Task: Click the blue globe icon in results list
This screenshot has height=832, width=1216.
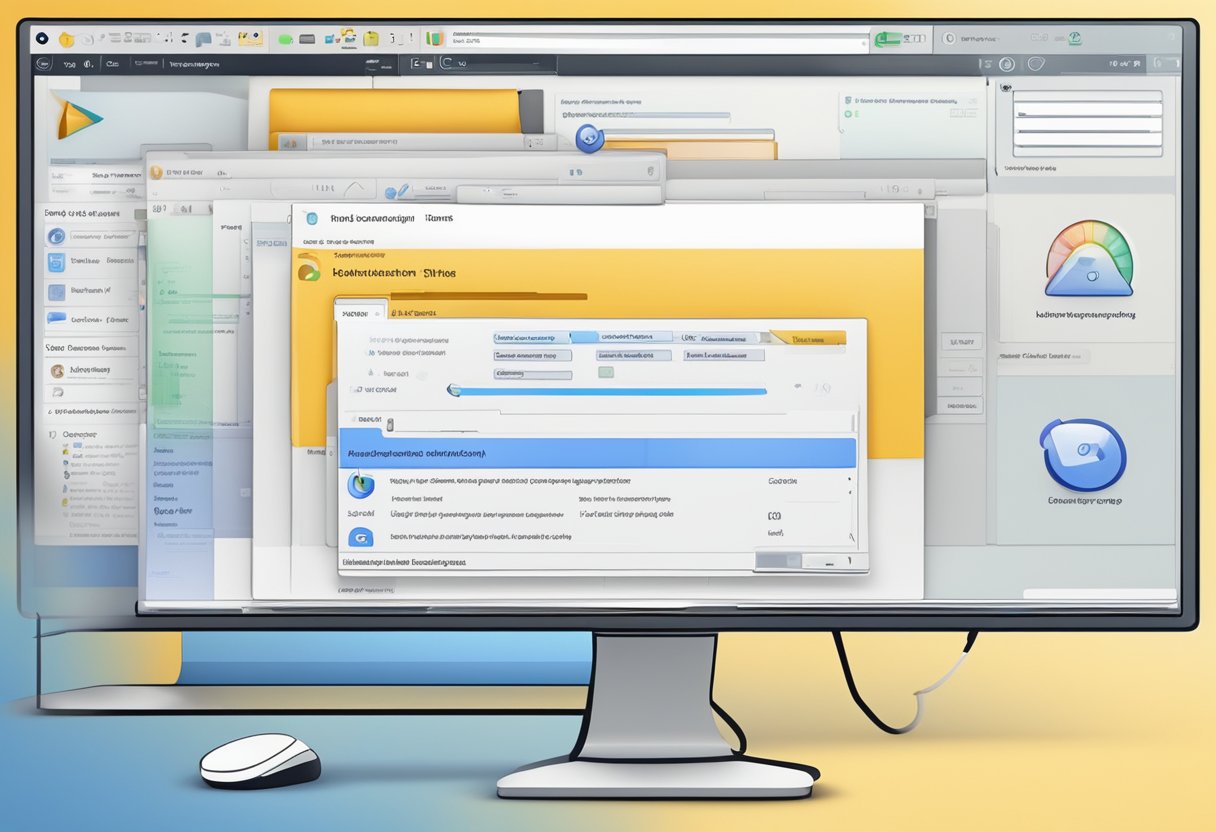Action: click(360, 486)
